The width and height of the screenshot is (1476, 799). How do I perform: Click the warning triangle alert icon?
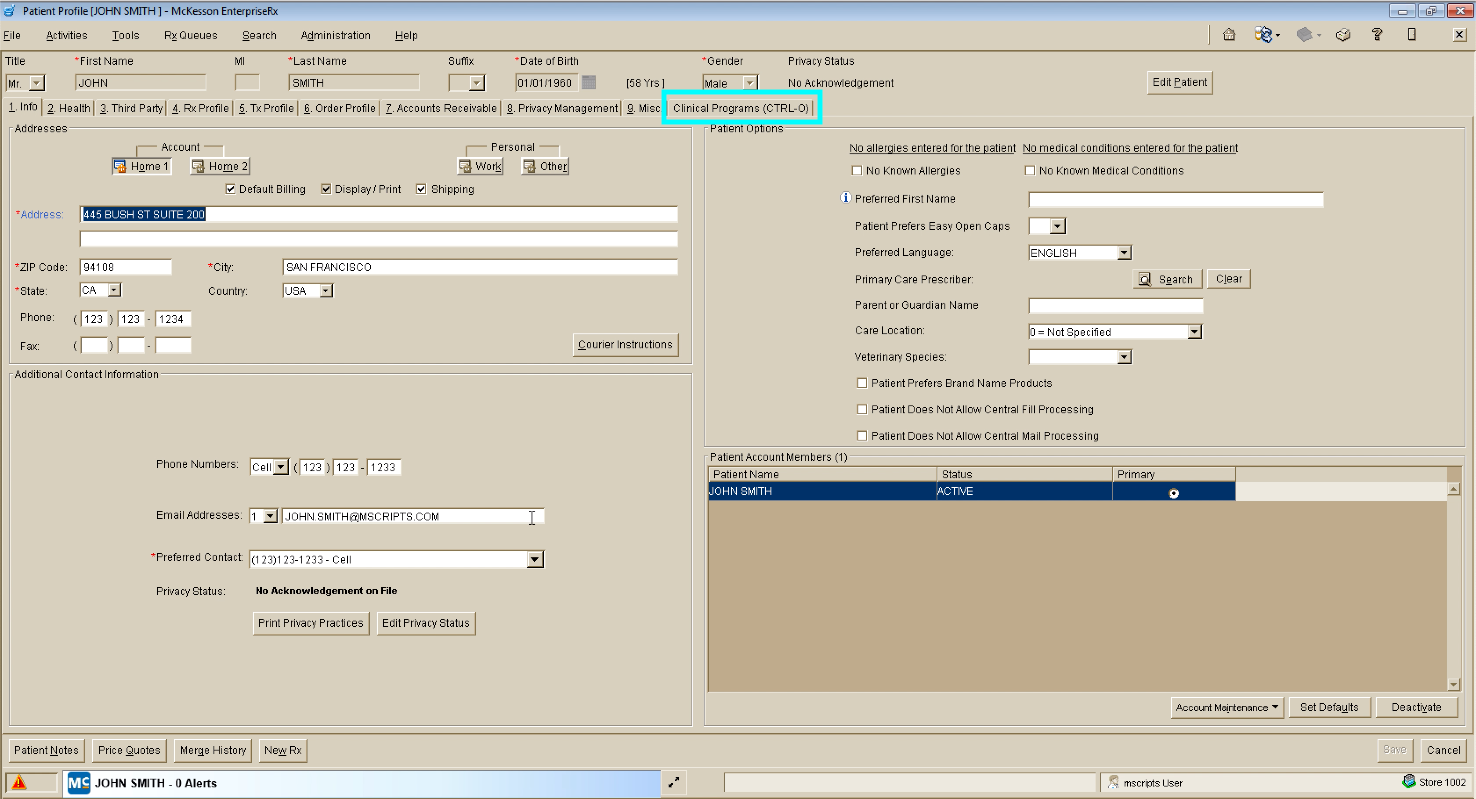click(x=19, y=783)
